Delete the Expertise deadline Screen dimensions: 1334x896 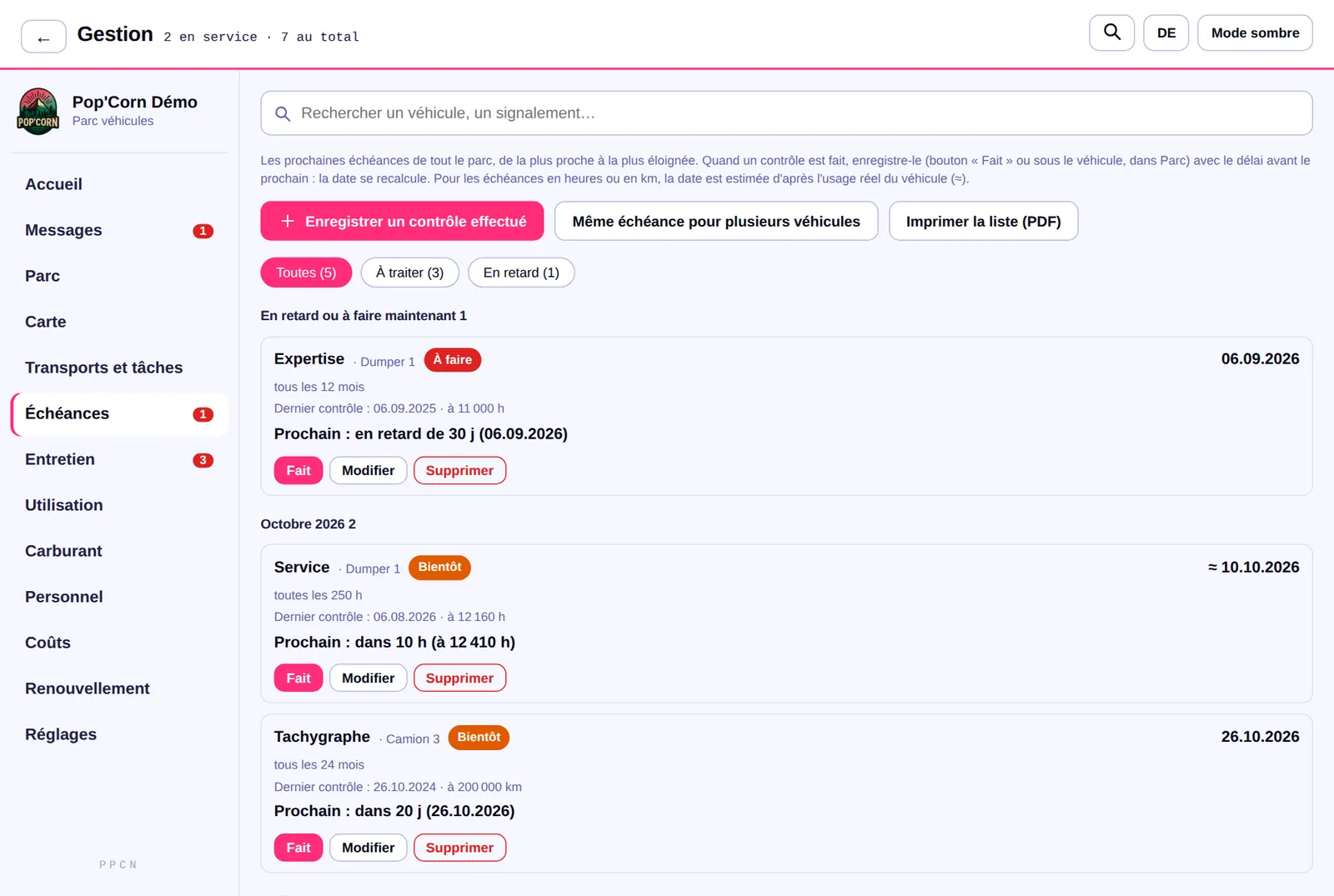point(459,470)
